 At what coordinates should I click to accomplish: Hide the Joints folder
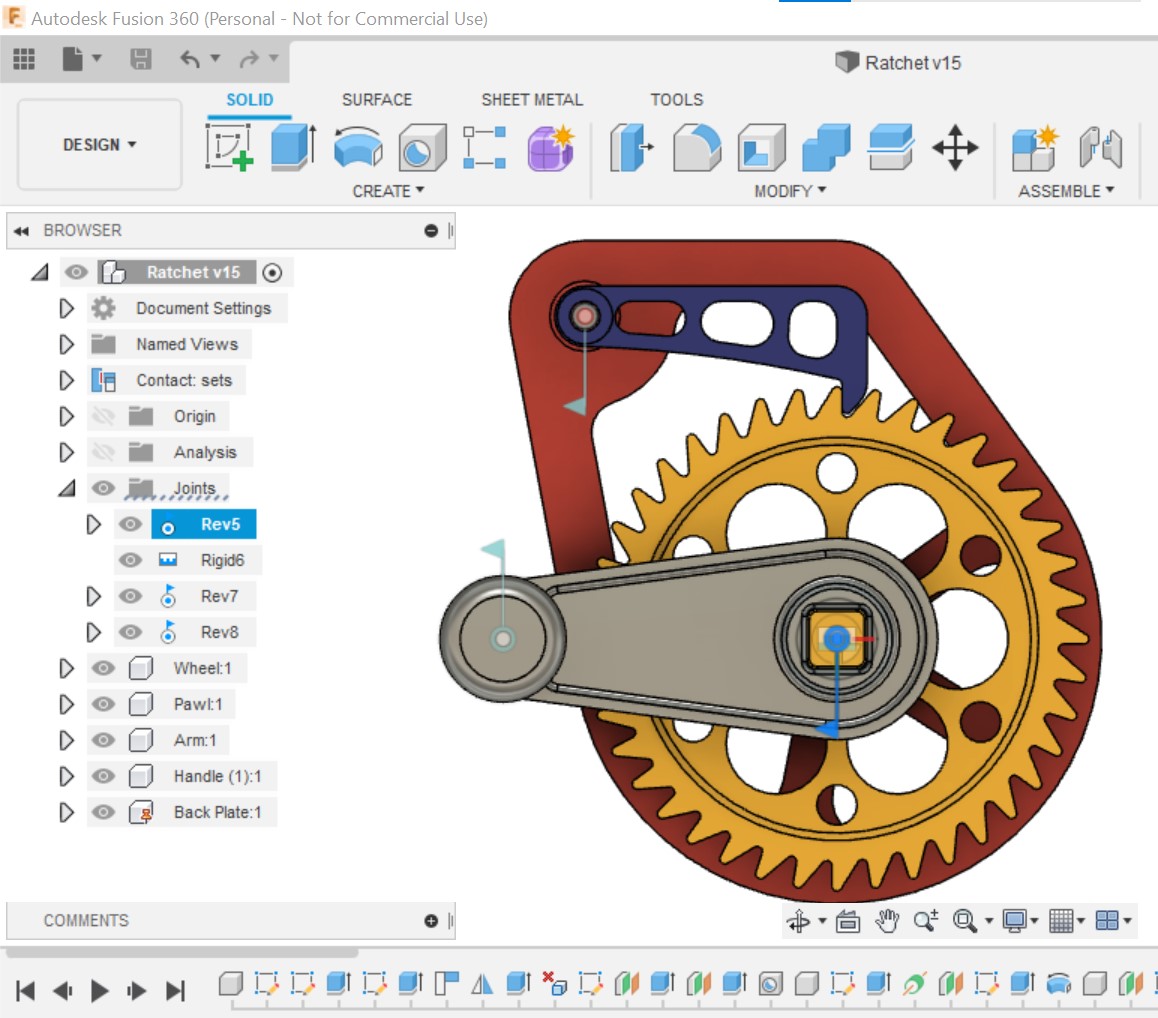pyautogui.click(x=103, y=488)
